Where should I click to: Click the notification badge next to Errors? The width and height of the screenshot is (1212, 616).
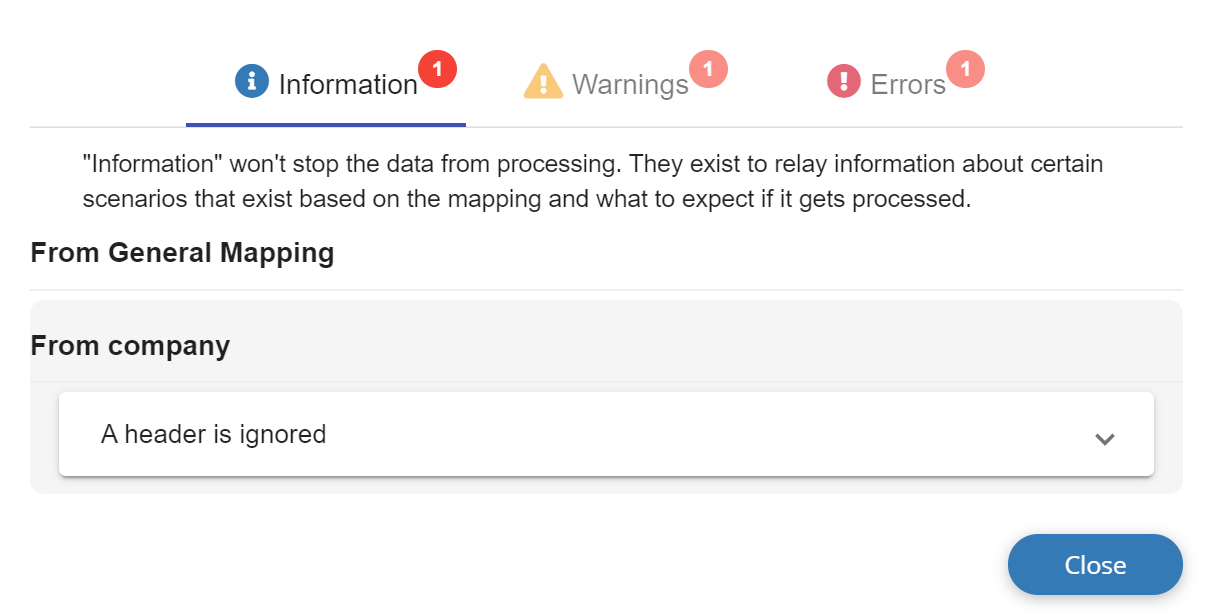point(965,68)
